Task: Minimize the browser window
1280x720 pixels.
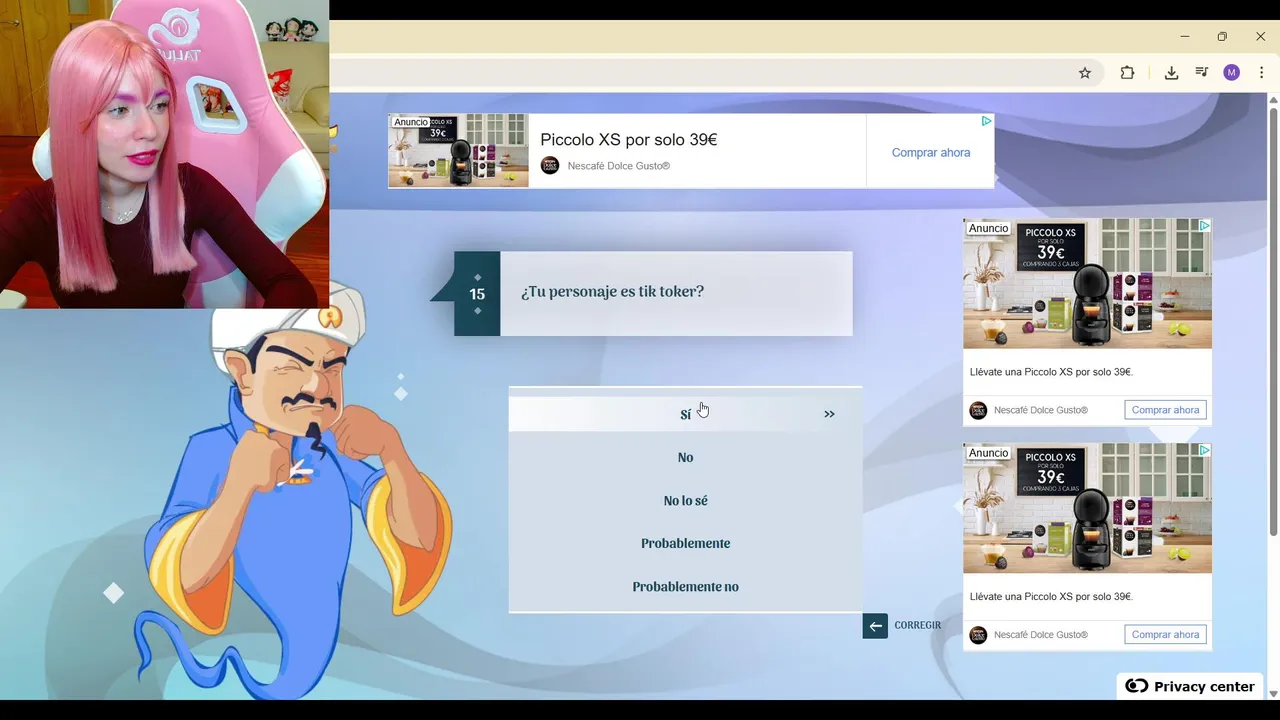Action: coord(1184,36)
